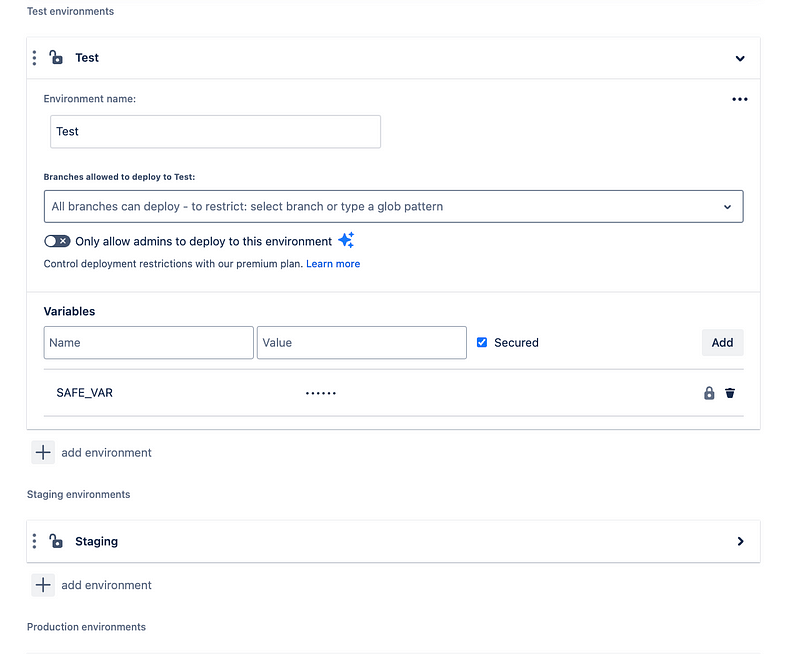Delete SAFE_VAR using the trash icon
Image resolution: width=800 pixels, height=654 pixels.
pos(730,393)
